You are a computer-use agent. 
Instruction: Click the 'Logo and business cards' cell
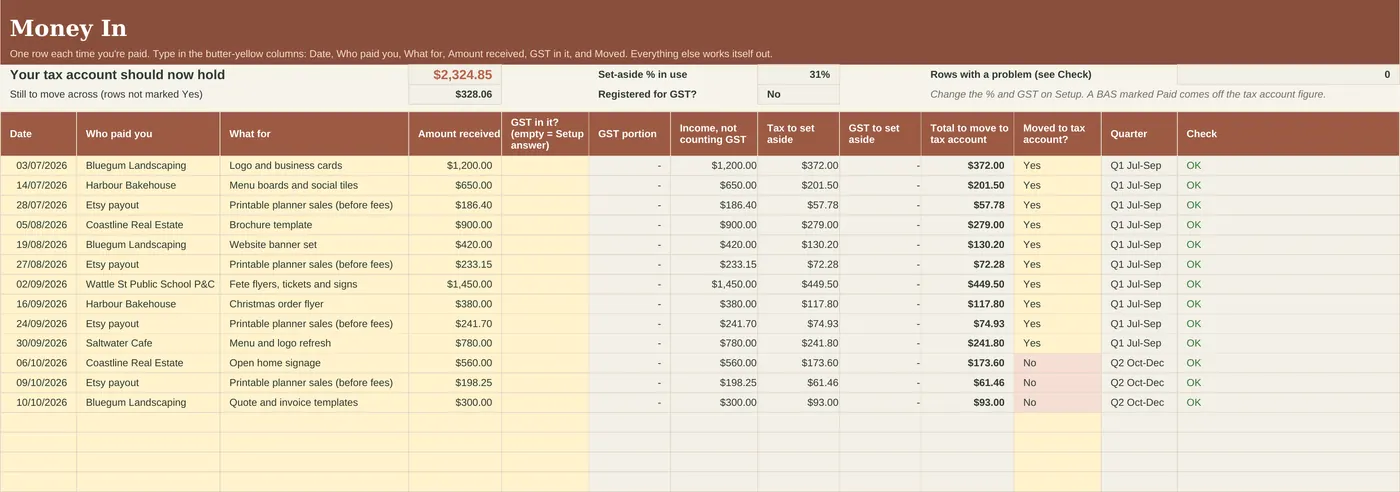[x=314, y=166]
